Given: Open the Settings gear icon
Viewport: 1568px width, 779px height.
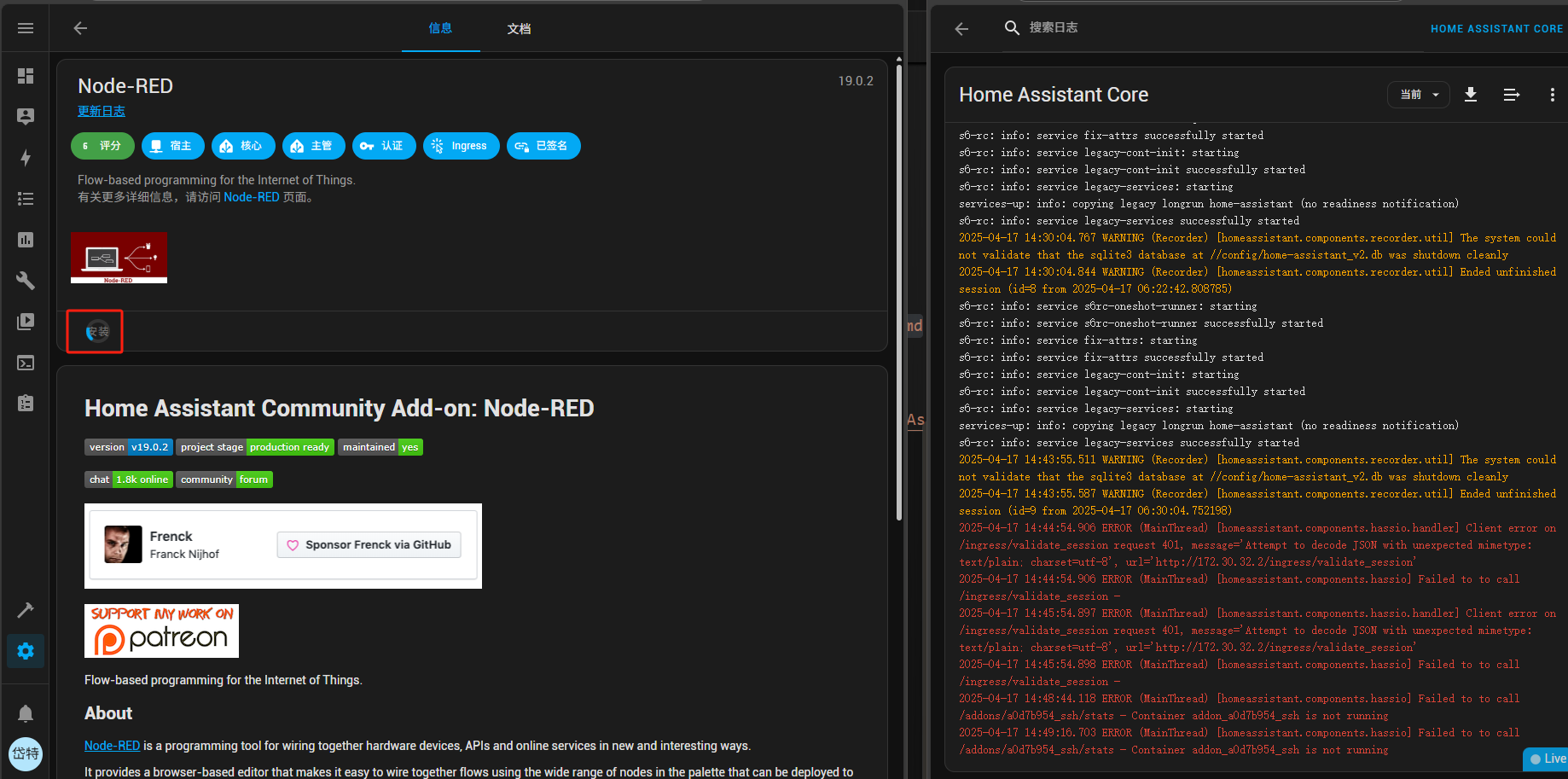Looking at the screenshot, I should click(x=26, y=651).
